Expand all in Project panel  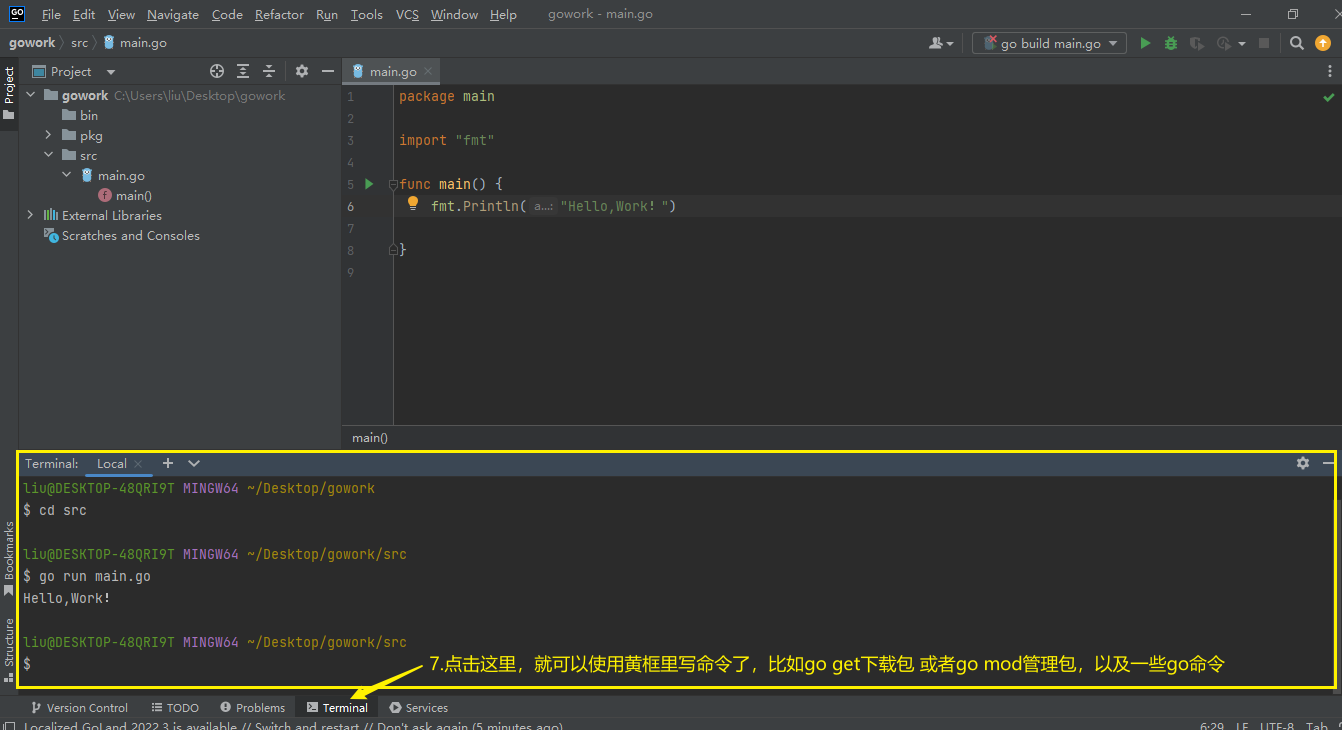coord(243,71)
